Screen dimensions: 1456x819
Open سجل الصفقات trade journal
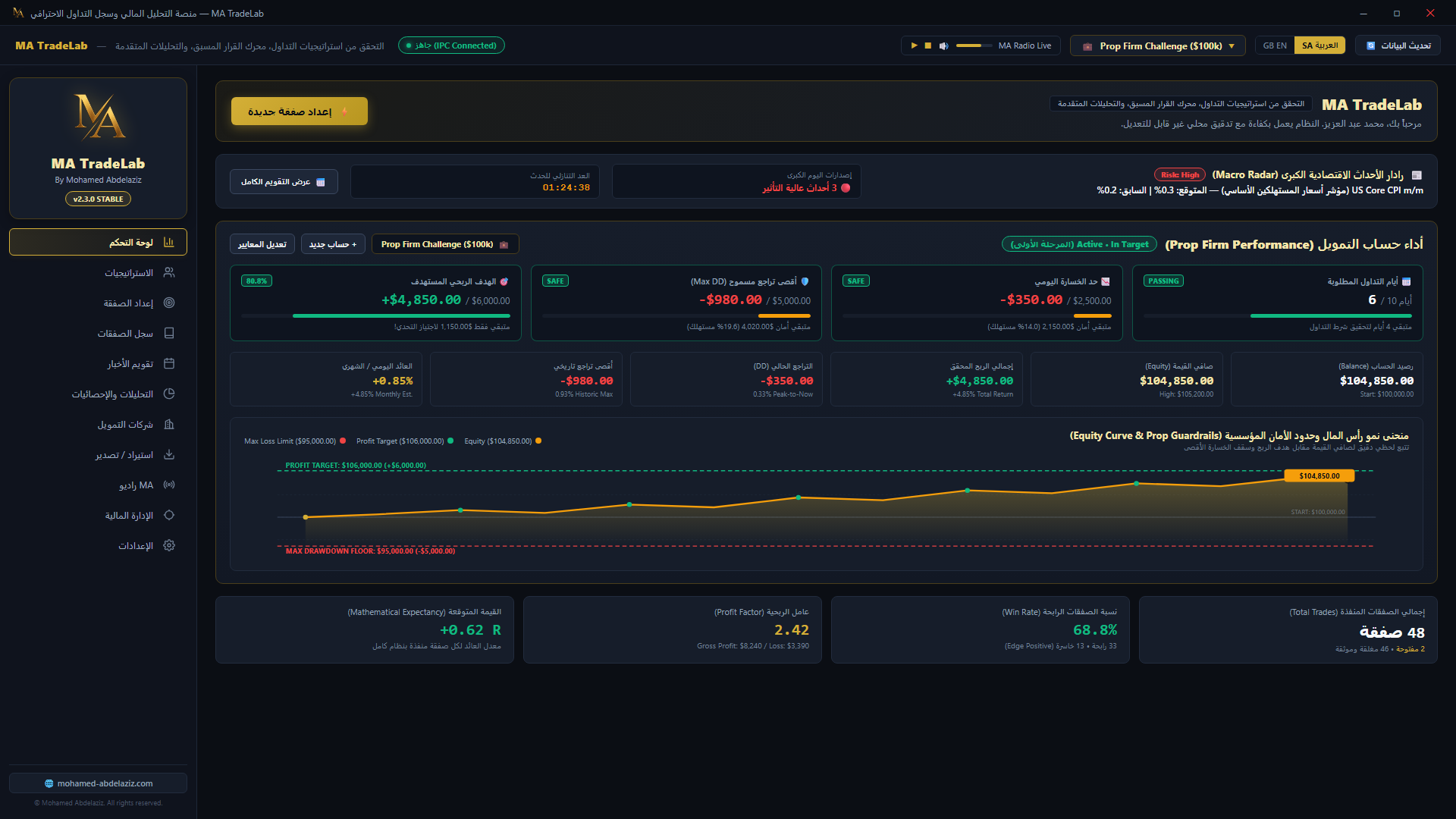pyautogui.click(x=98, y=334)
